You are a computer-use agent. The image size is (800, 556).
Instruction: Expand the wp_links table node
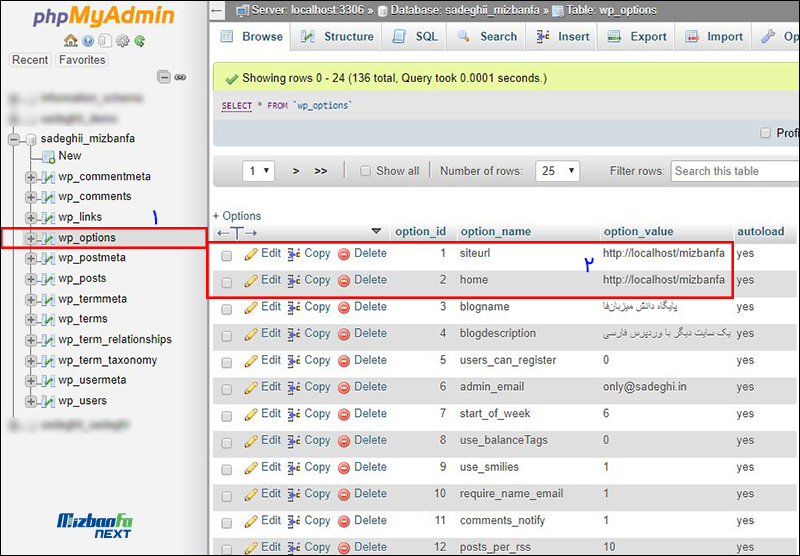coord(31,218)
